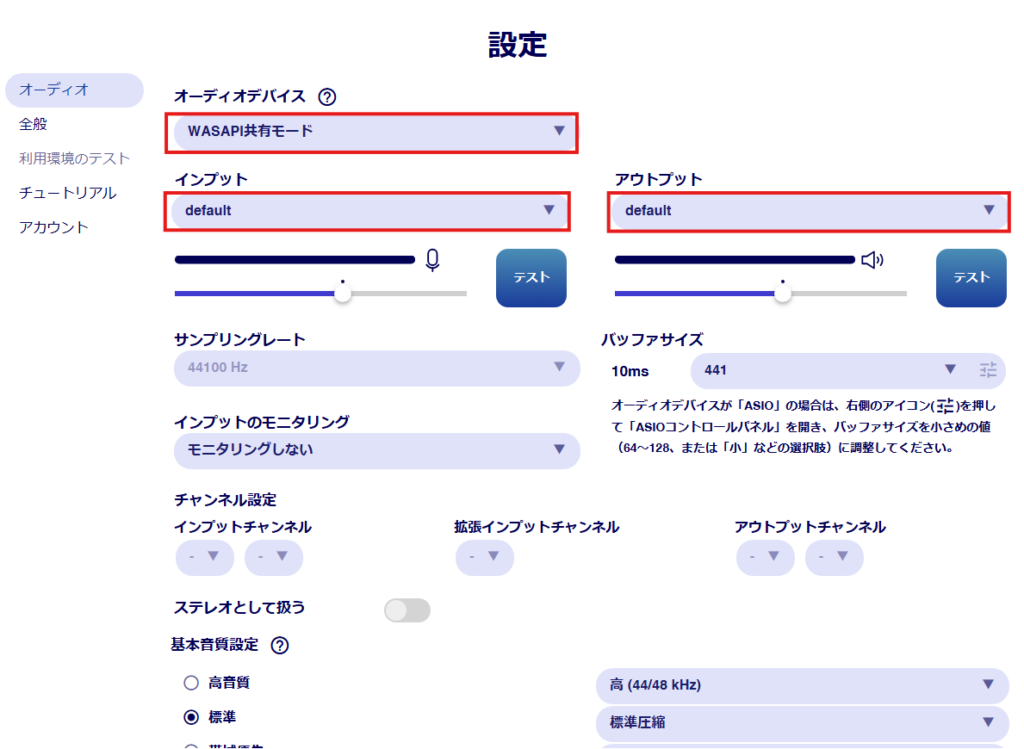Open the チュートリアル sidebar tab
1024x749 pixels.
(x=68, y=193)
